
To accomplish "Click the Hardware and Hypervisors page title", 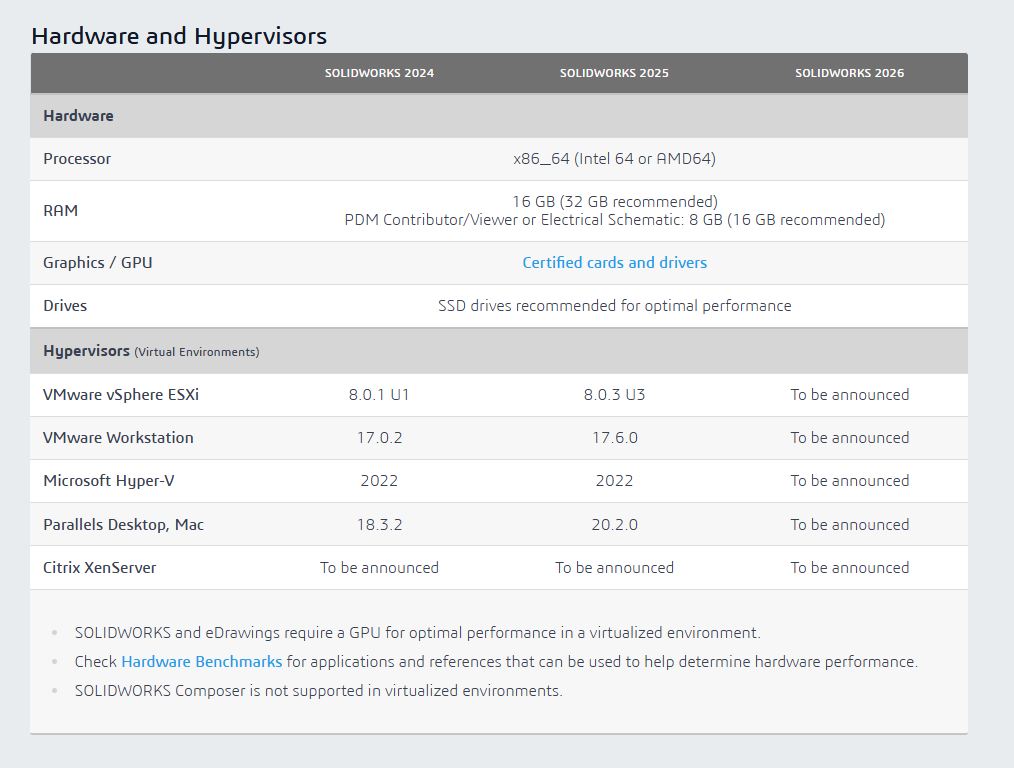I will point(179,36).
